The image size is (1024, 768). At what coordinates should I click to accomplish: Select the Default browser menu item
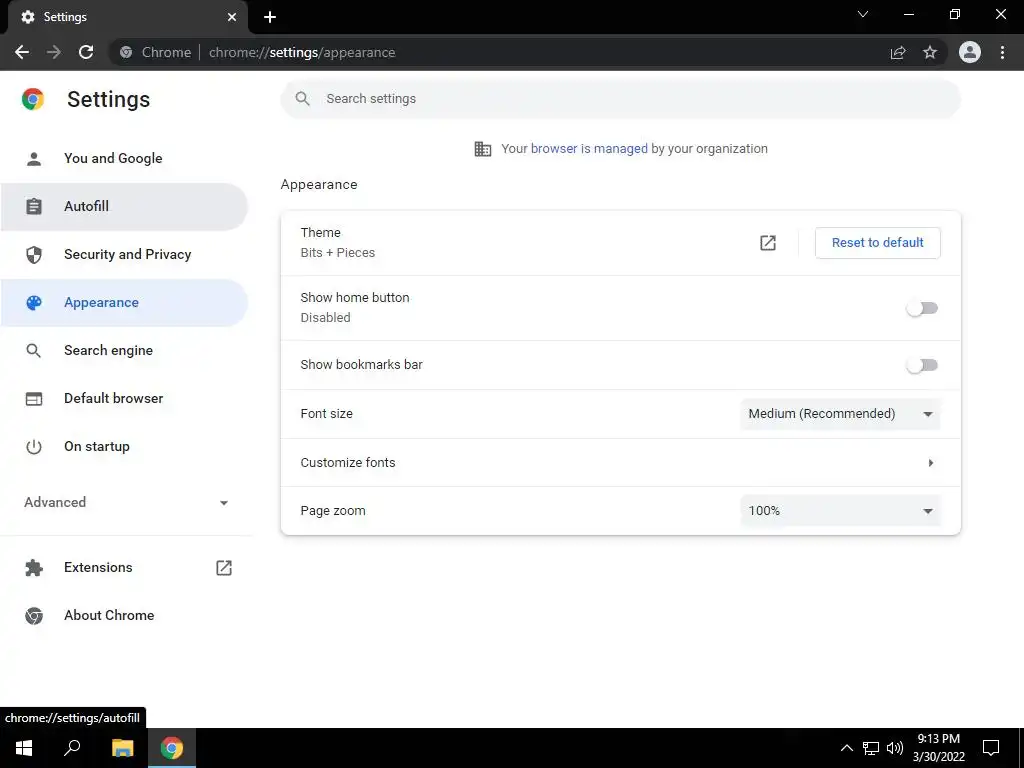[x=124, y=398]
